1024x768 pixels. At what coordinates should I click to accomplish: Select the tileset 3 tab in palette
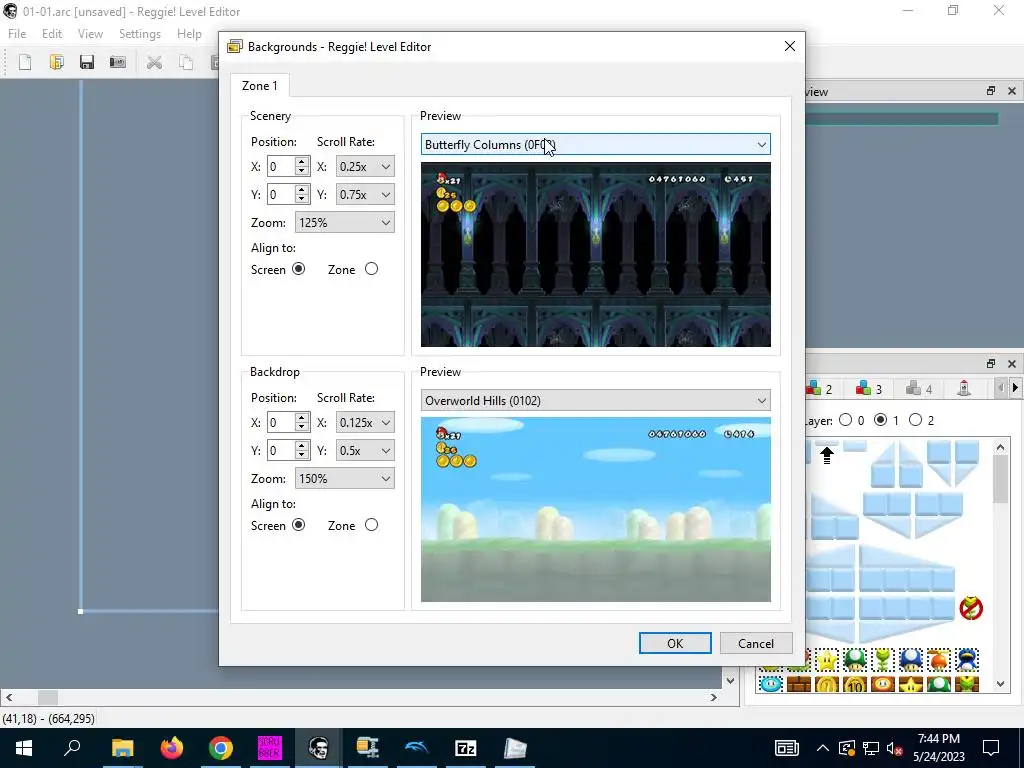869,389
